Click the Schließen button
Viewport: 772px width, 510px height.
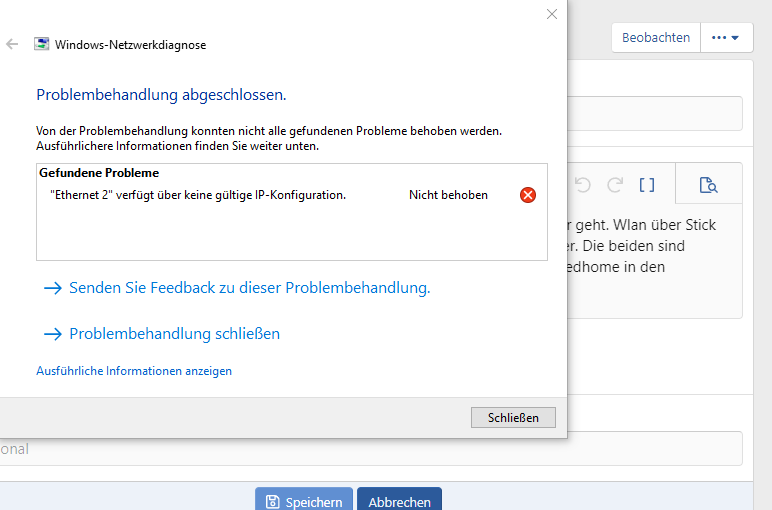(x=513, y=417)
